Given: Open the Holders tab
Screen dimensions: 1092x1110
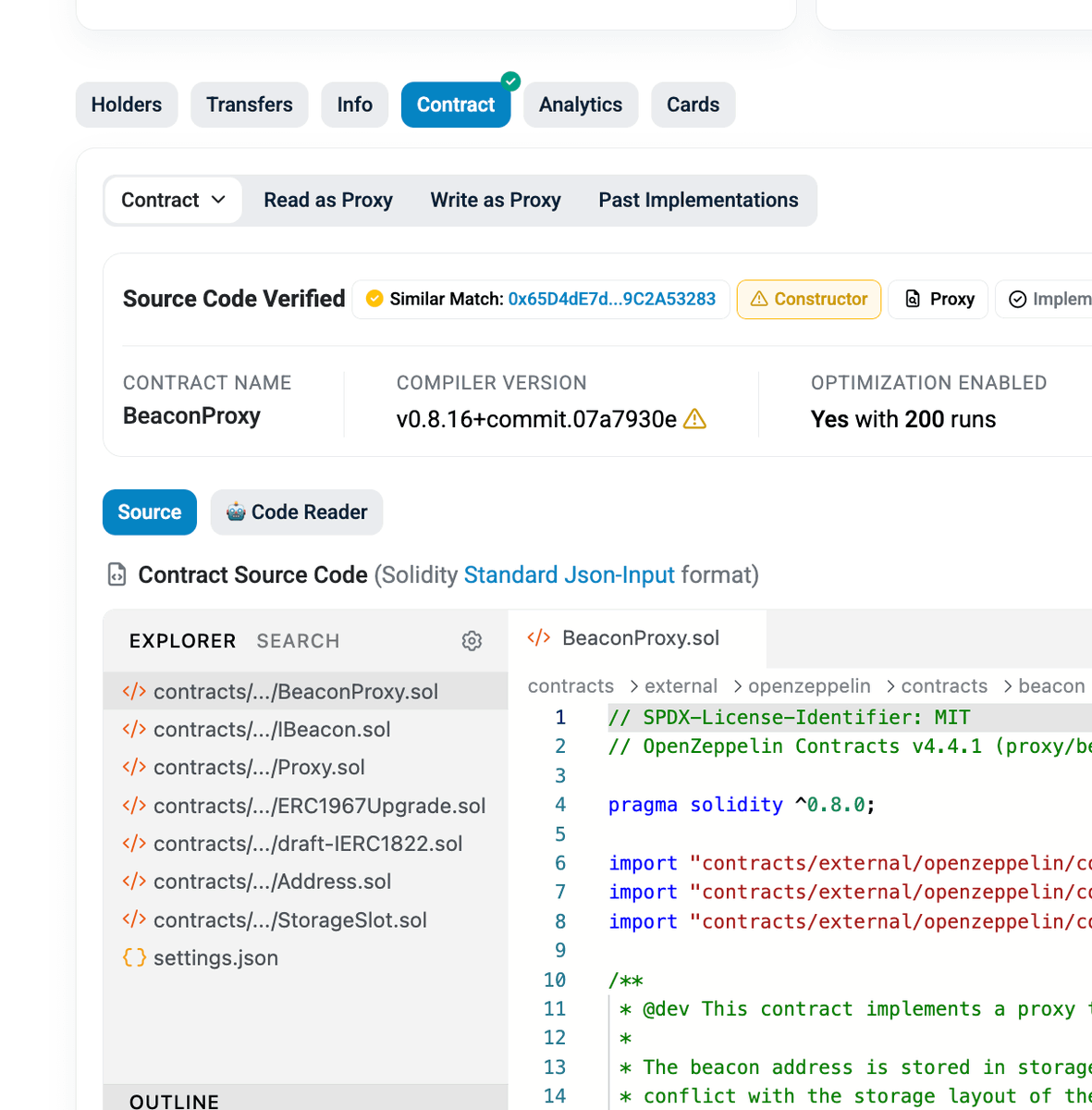Looking at the screenshot, I should 127,105.
